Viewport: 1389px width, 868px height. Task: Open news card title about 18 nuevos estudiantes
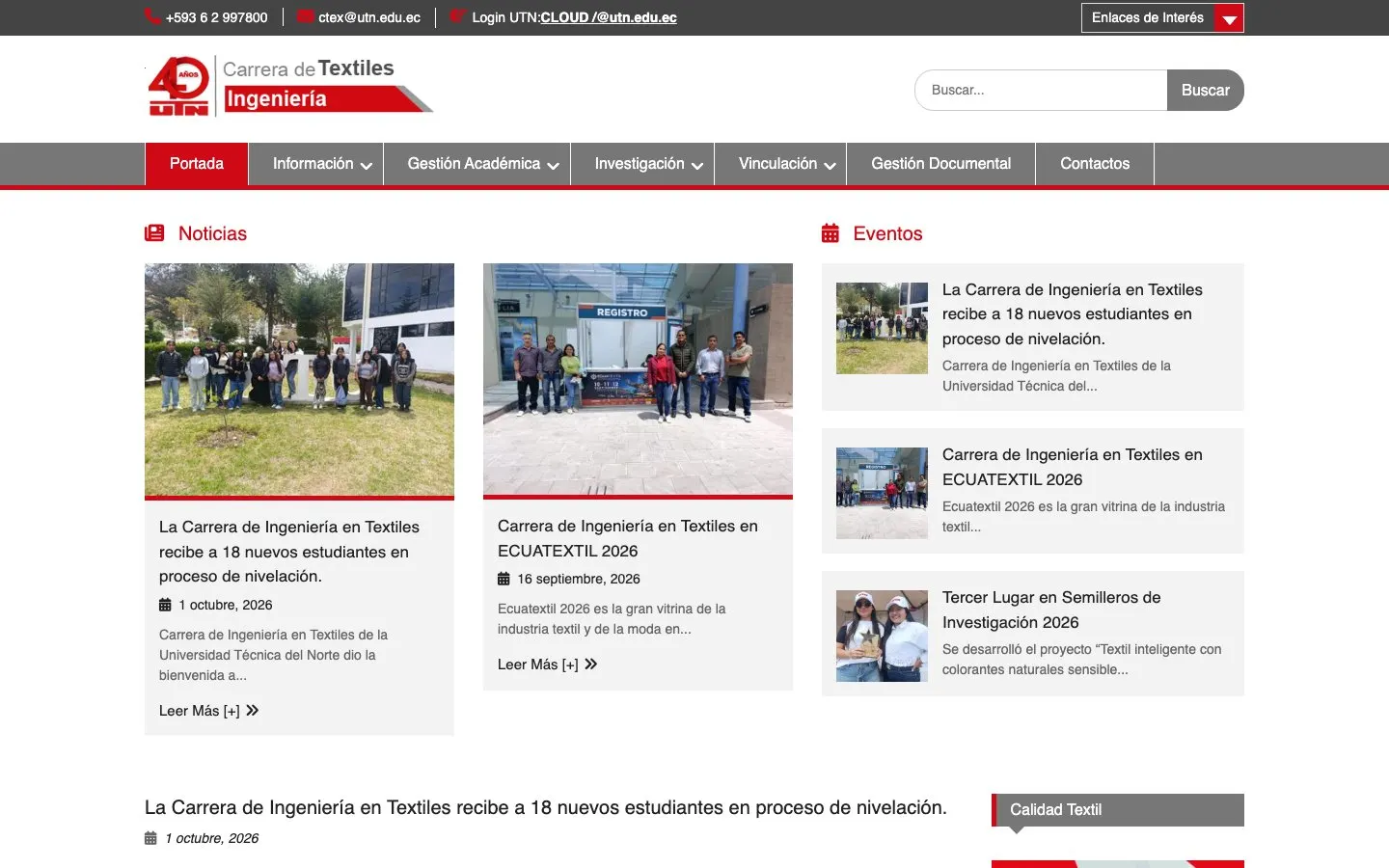click(x=289, y=552)
